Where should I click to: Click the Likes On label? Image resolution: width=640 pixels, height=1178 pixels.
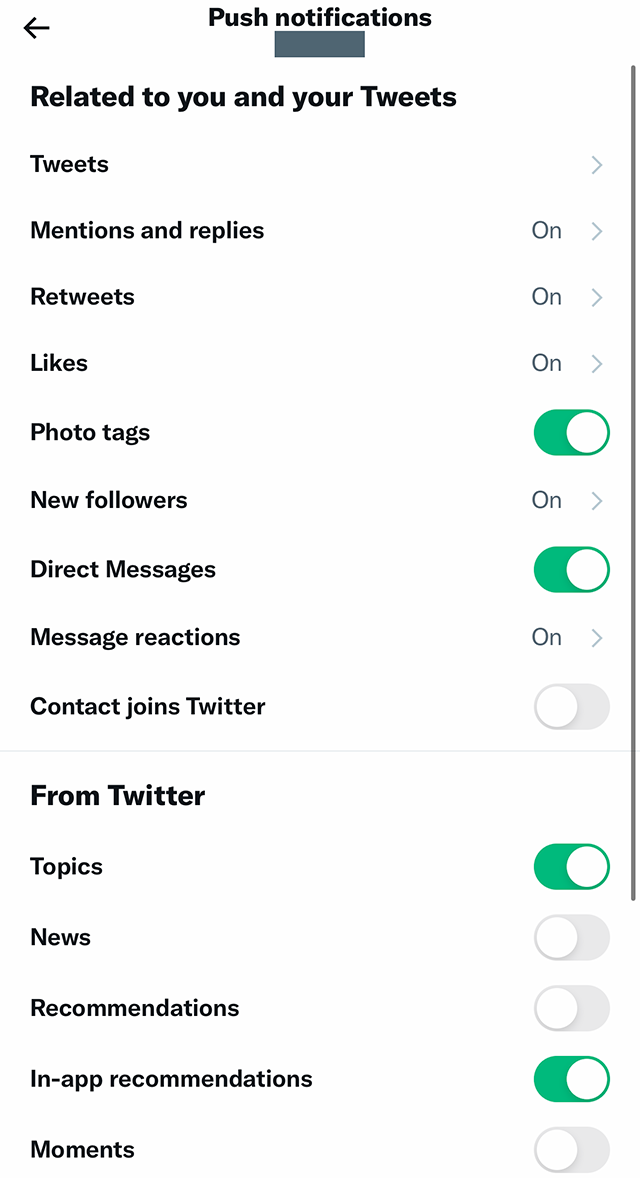tap(546, 363)
